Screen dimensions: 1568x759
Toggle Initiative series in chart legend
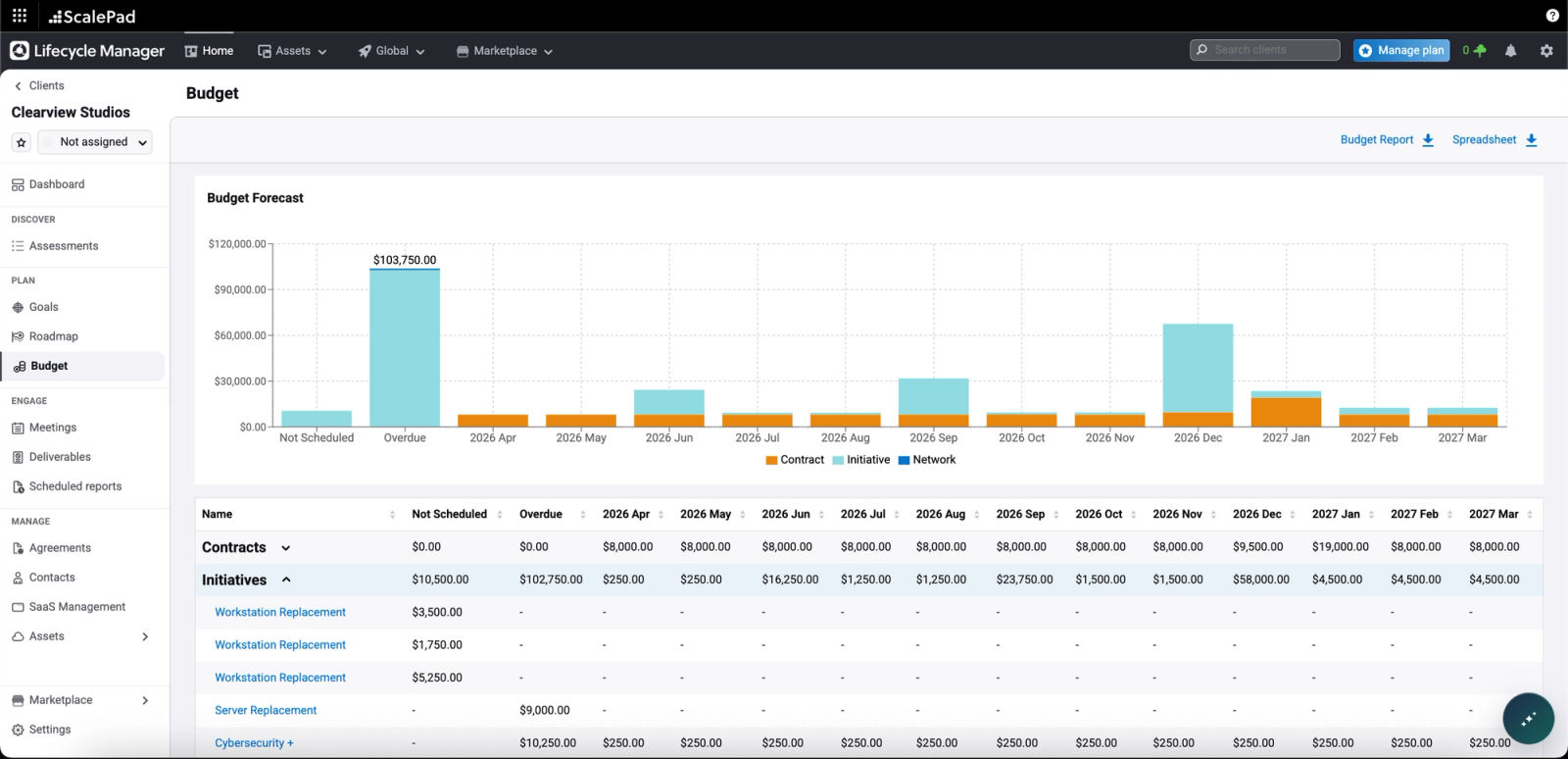pos(861,460)
